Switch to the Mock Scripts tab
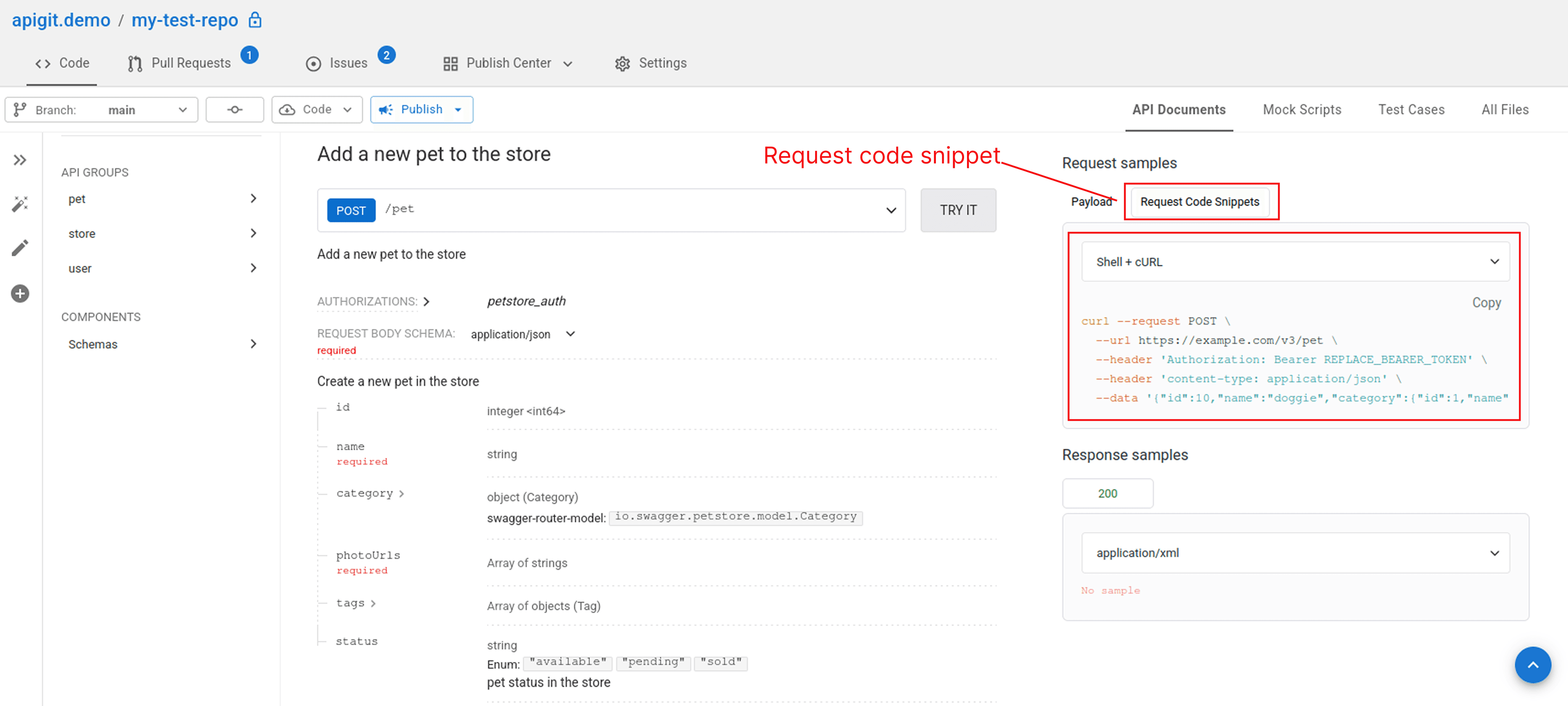Screen dimensions: 1568x706 click(1302, 109)
